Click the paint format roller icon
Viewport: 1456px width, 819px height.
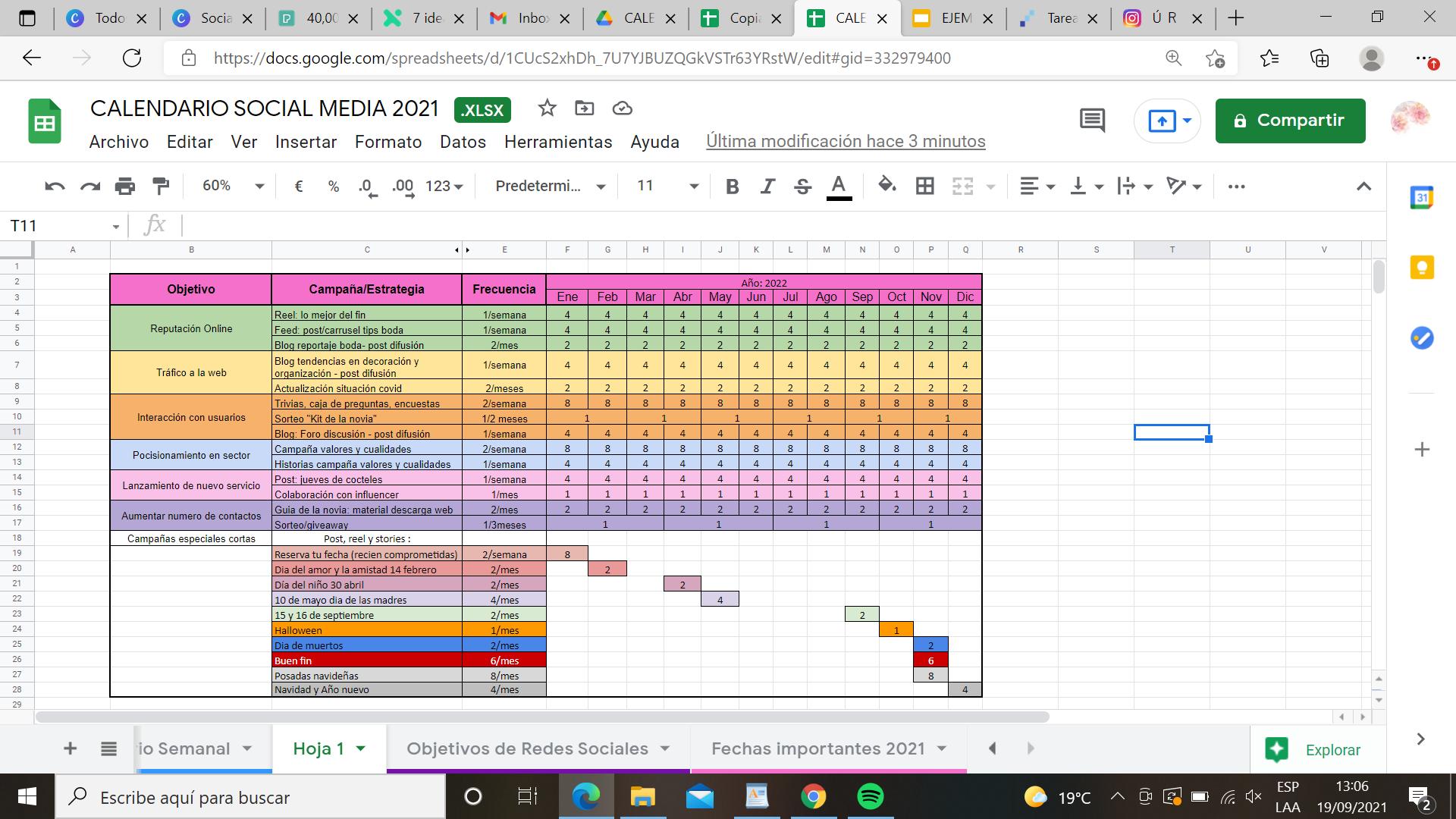[x=161, y=187]
